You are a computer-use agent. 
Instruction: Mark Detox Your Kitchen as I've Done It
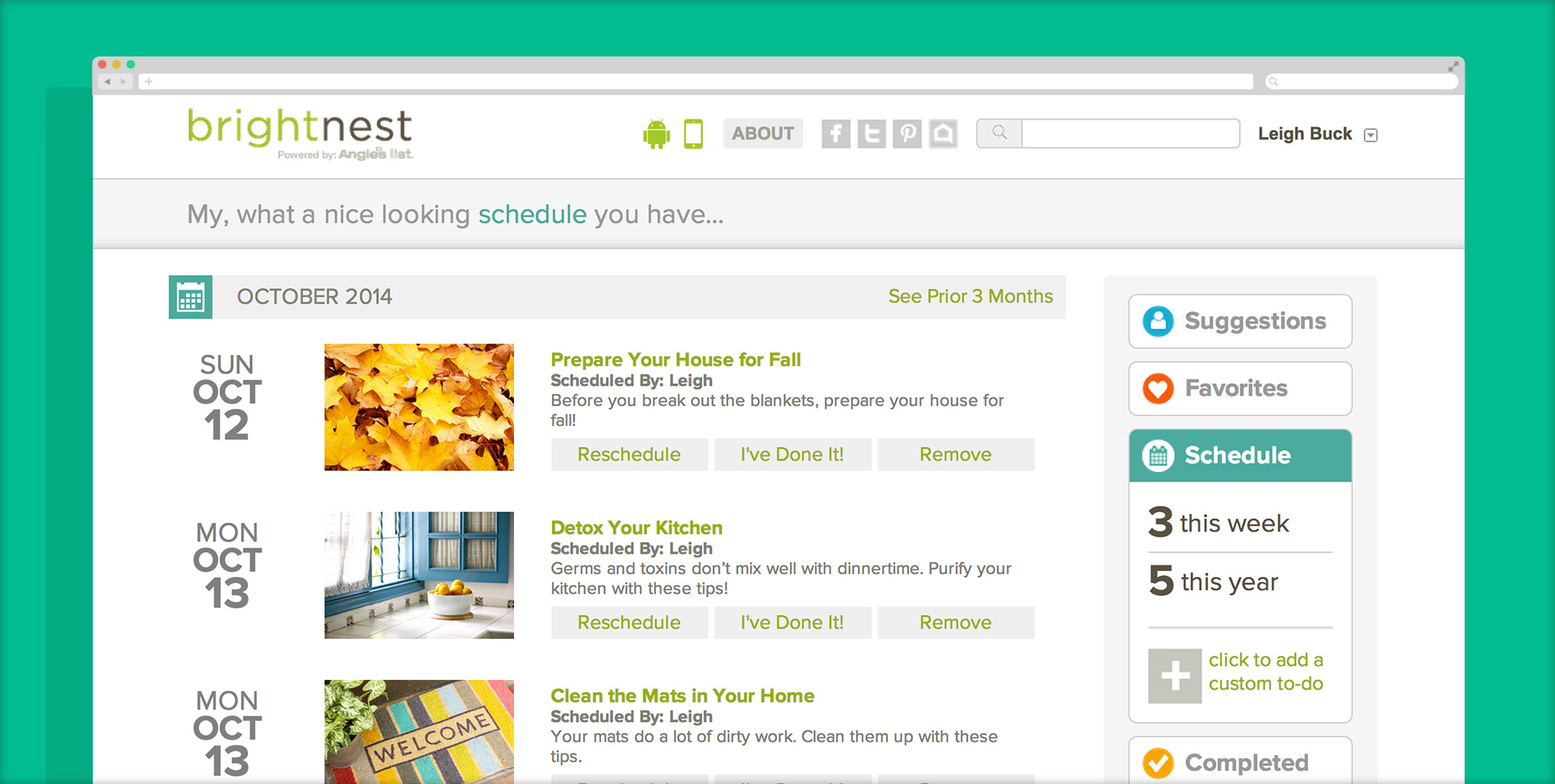tap(792, 623)
